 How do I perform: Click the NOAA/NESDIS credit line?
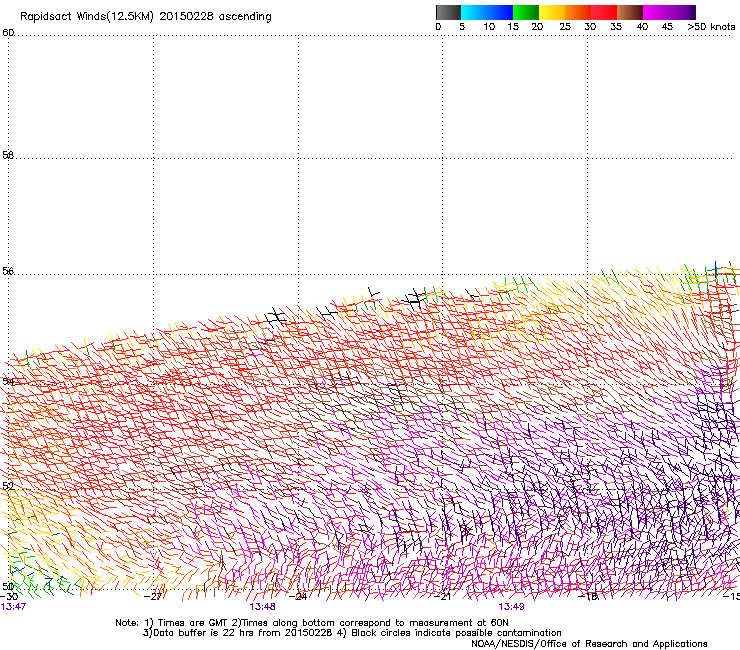(589, 644)
